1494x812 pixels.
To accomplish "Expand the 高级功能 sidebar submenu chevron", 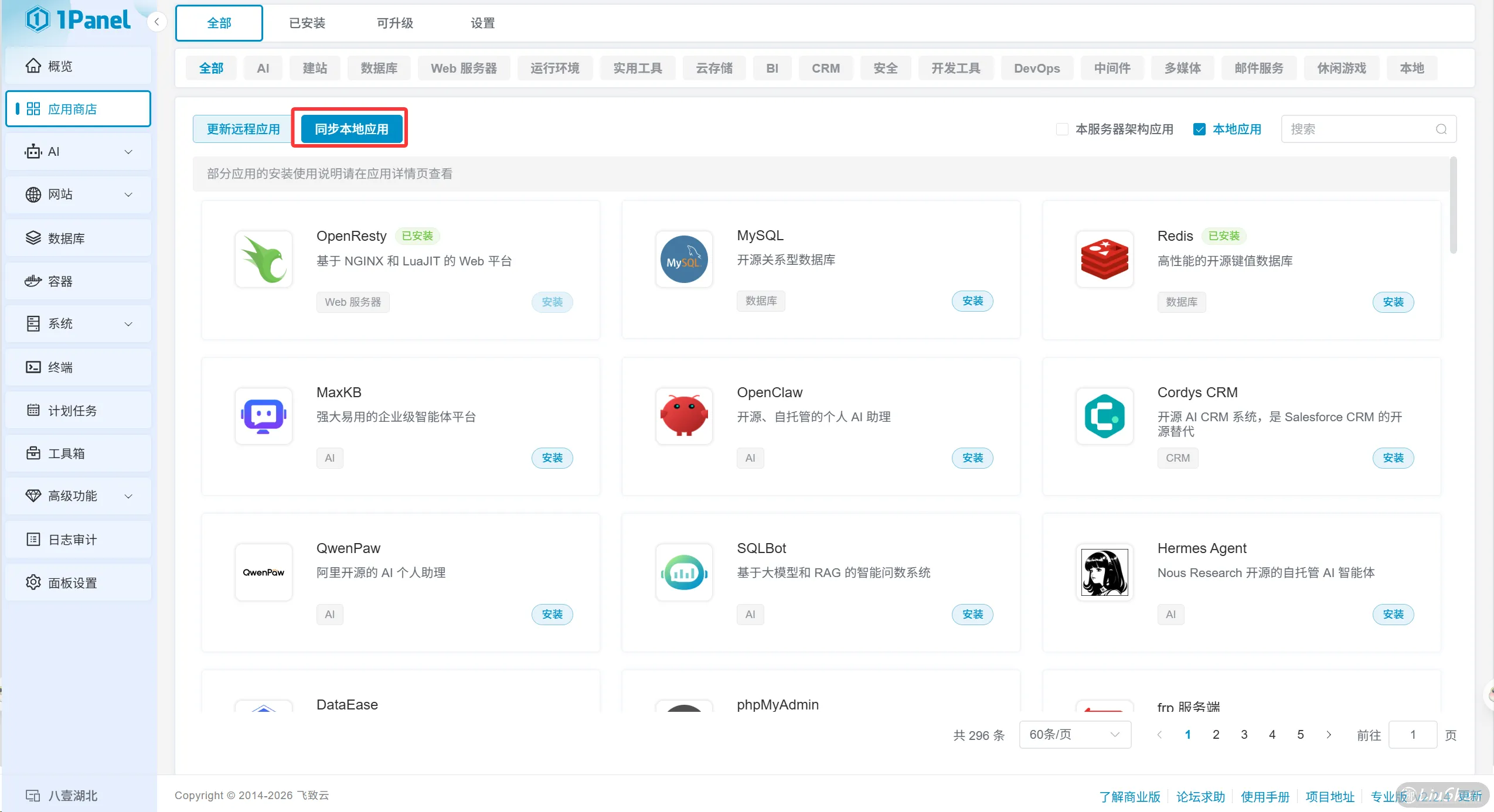I will tap(128, 496).
